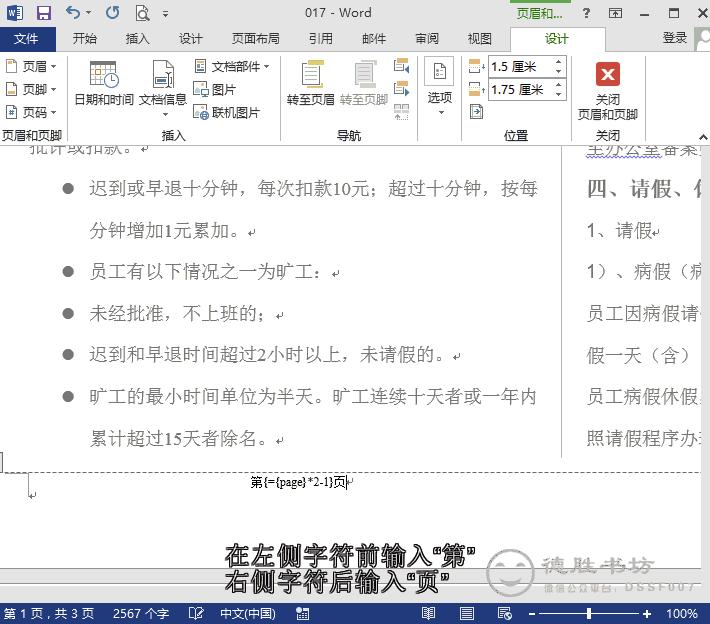The width and height of the screenshot is (710, 624).
Task: Jump to previous section icon in 导航
Action: click(402, 66)
